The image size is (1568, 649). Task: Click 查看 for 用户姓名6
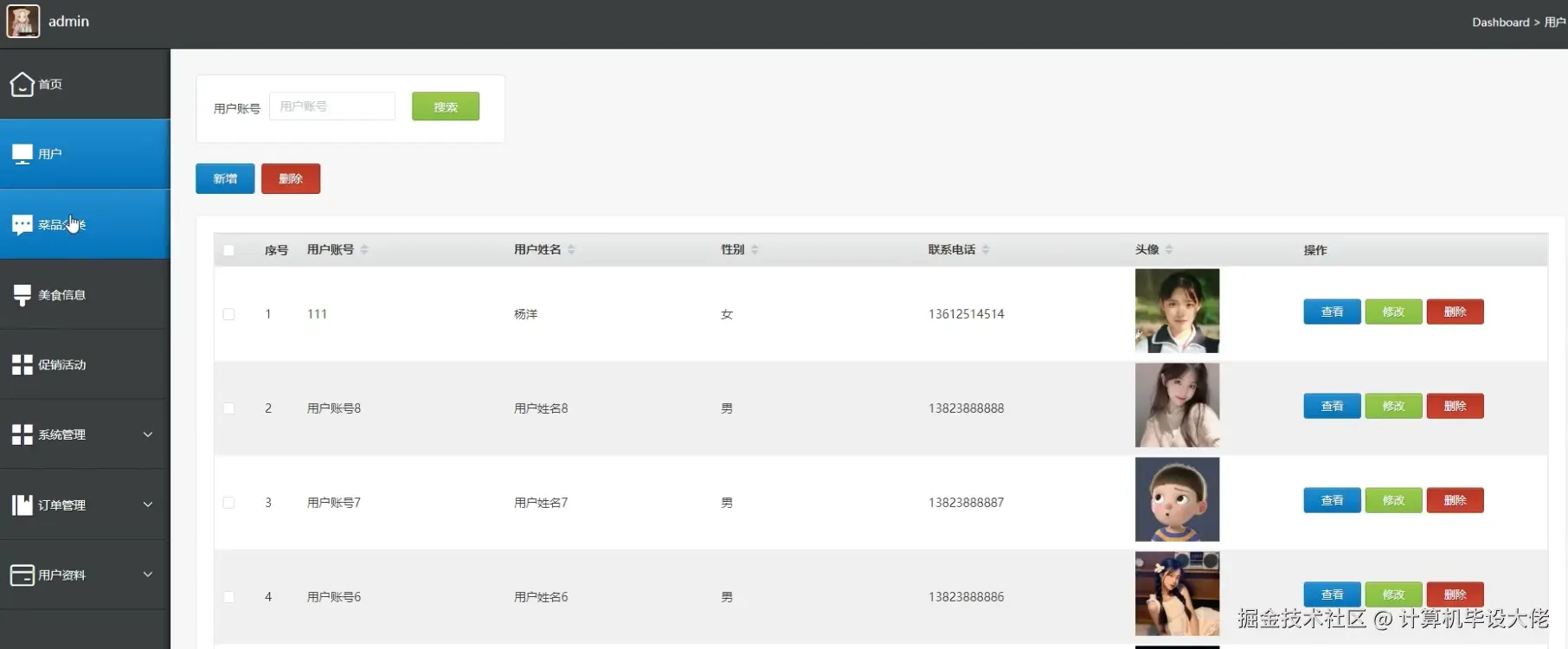pos(1332,594)
